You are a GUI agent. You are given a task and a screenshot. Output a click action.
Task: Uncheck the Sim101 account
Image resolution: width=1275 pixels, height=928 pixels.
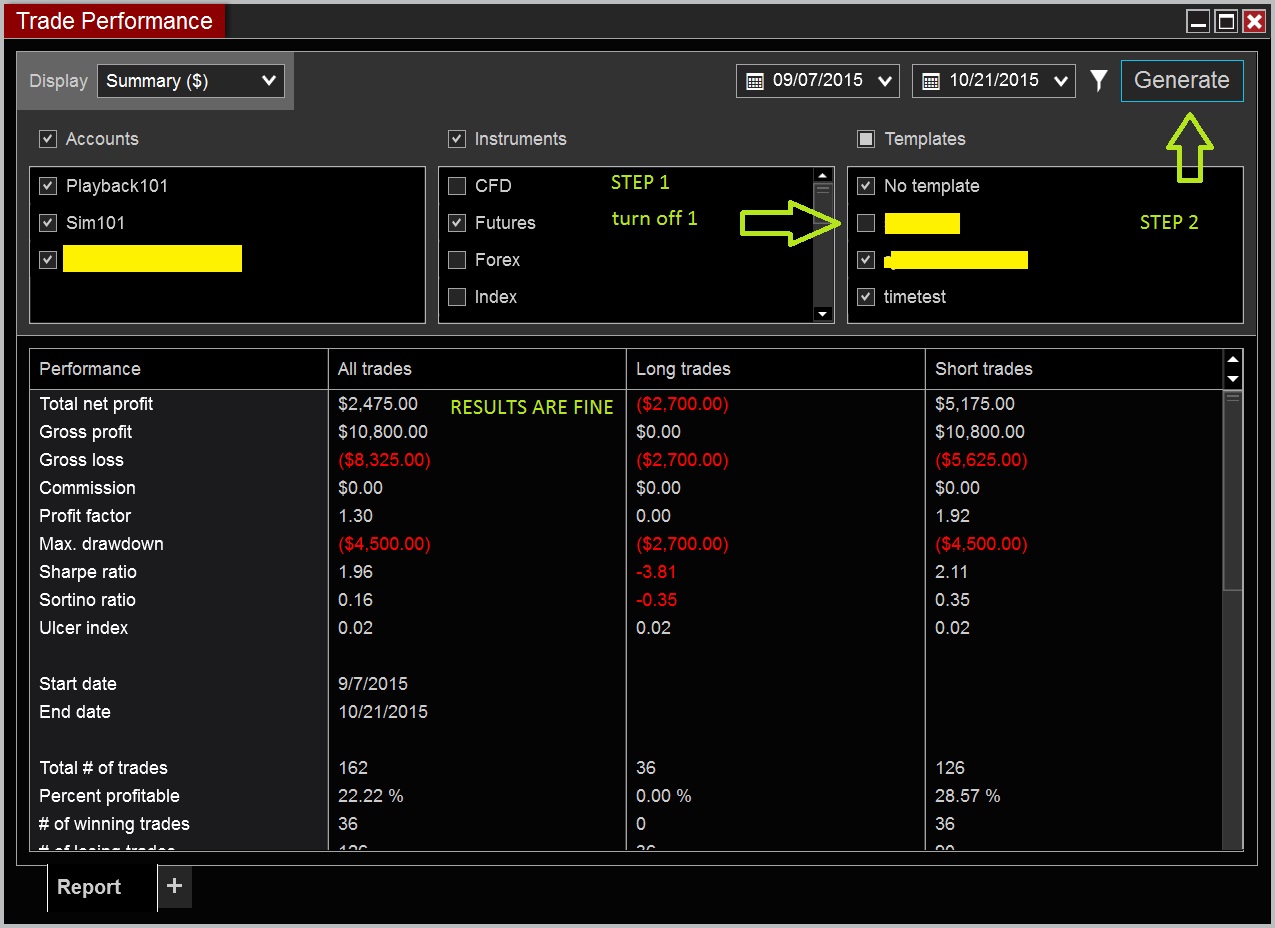click(x=47, y=223)
